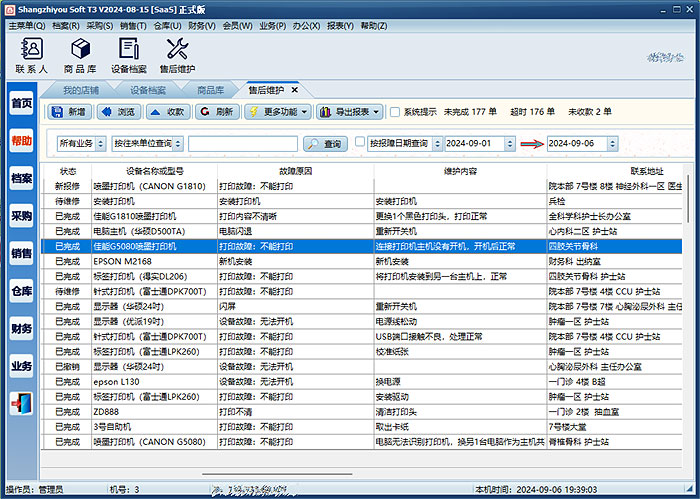Open the 会员(W) menu

pos(238,26)
